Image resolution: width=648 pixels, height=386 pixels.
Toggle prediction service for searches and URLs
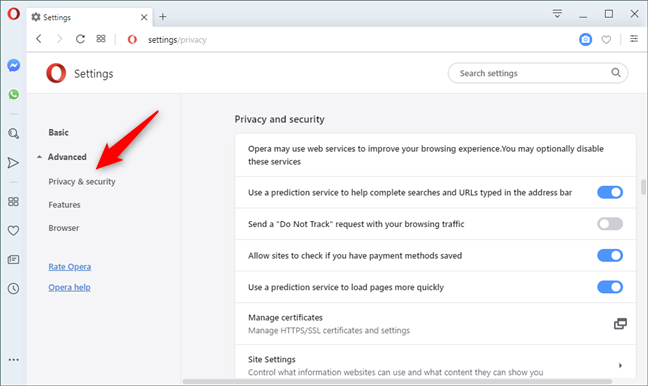[x=610, y=192]
